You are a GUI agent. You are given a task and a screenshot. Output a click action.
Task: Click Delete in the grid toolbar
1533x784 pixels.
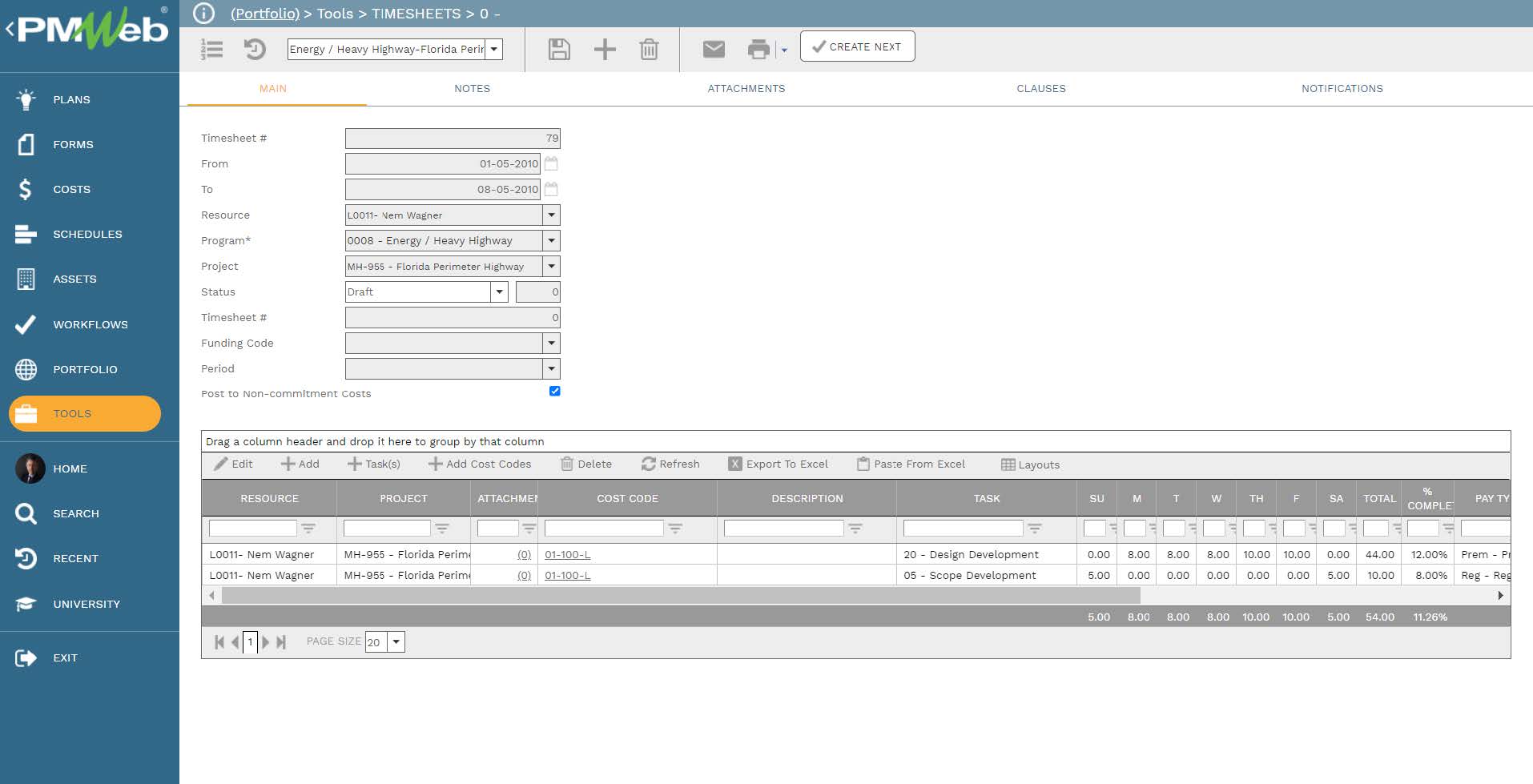pyautogui.click(x=586, y=464)
